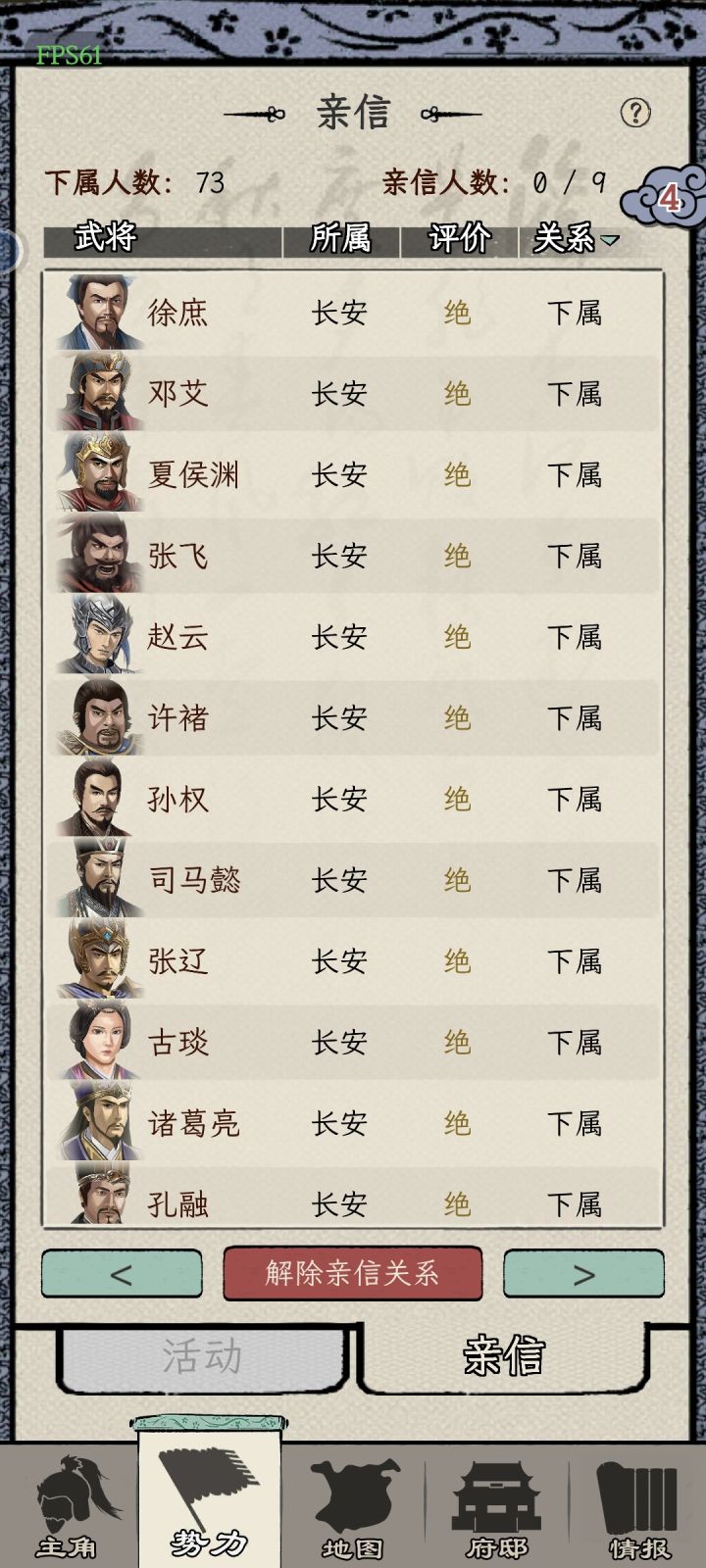Select the 诸葛亮 row
This screenshot has height=1568, width=706.
[x=353, y=1123]
